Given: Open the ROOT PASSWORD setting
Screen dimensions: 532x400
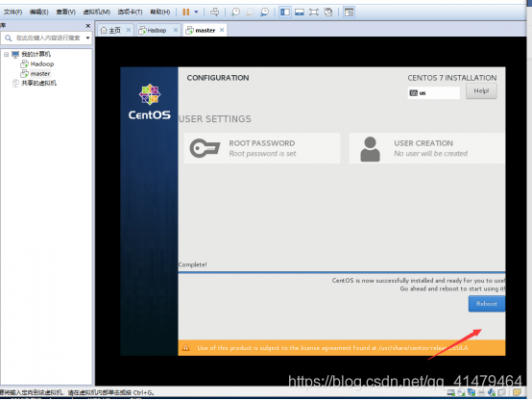Looking at the screenshot, I should click(x=262, y=148).
